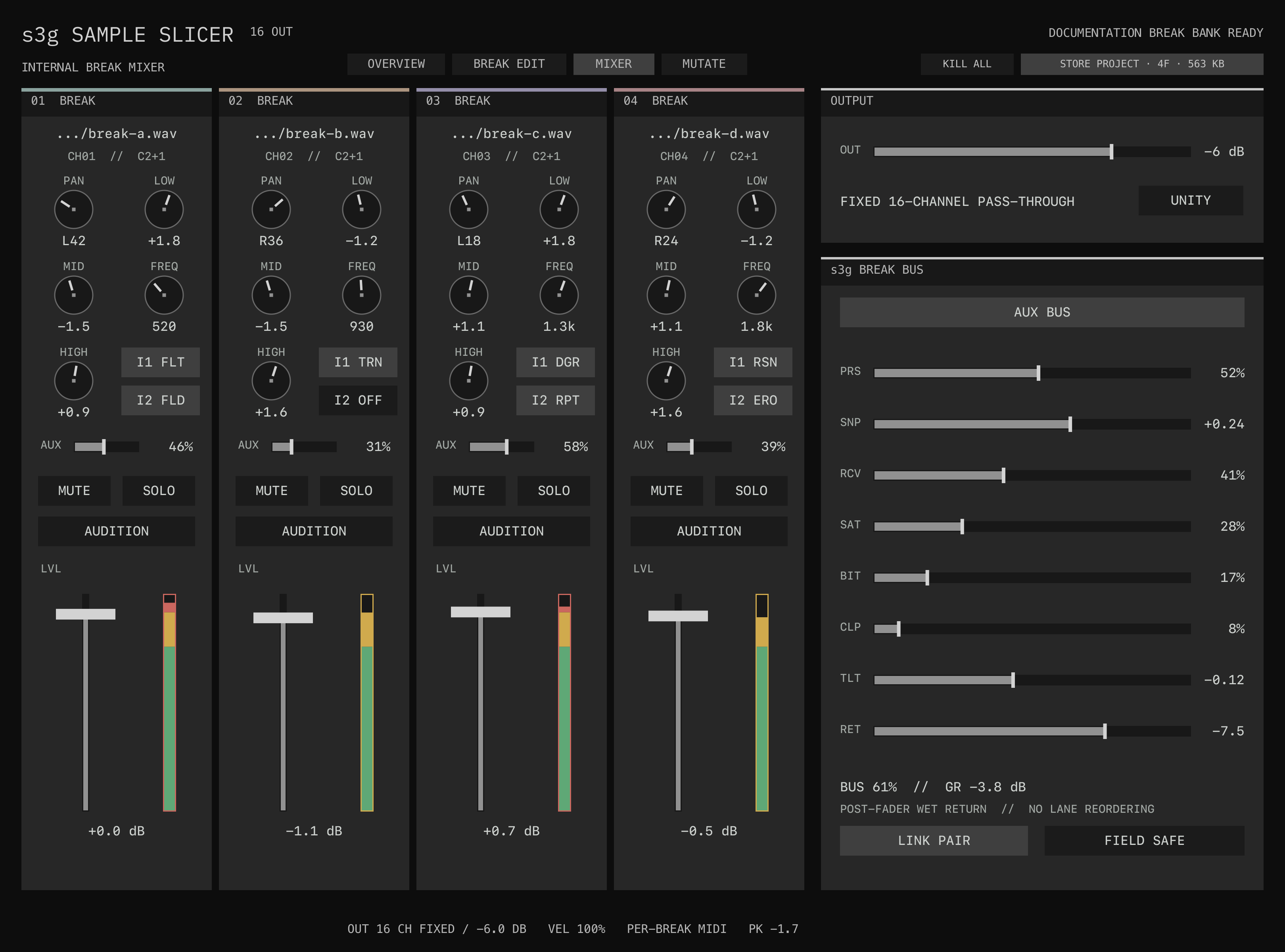Image resolution: width=1285 pixels, height=952 pixels.
Task: Switch to the OVERVIEW tab
Action: [x=396, y=64]
